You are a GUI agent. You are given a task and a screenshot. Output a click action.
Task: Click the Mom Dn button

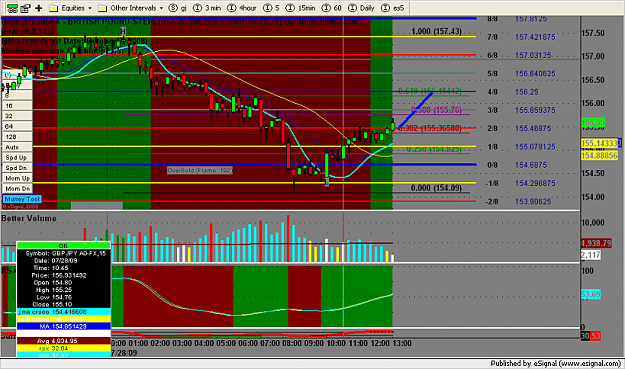click(17, 188)
